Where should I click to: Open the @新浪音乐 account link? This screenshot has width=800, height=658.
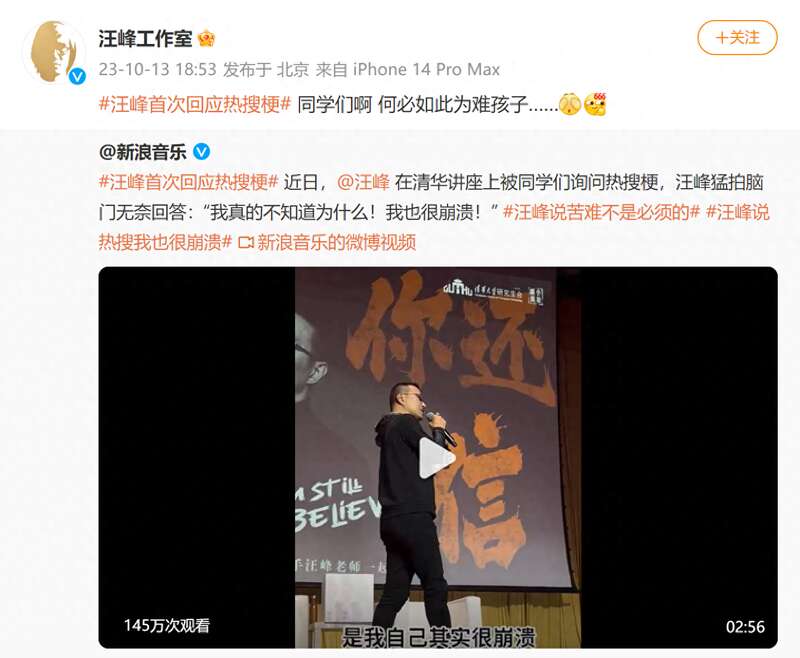143,152
